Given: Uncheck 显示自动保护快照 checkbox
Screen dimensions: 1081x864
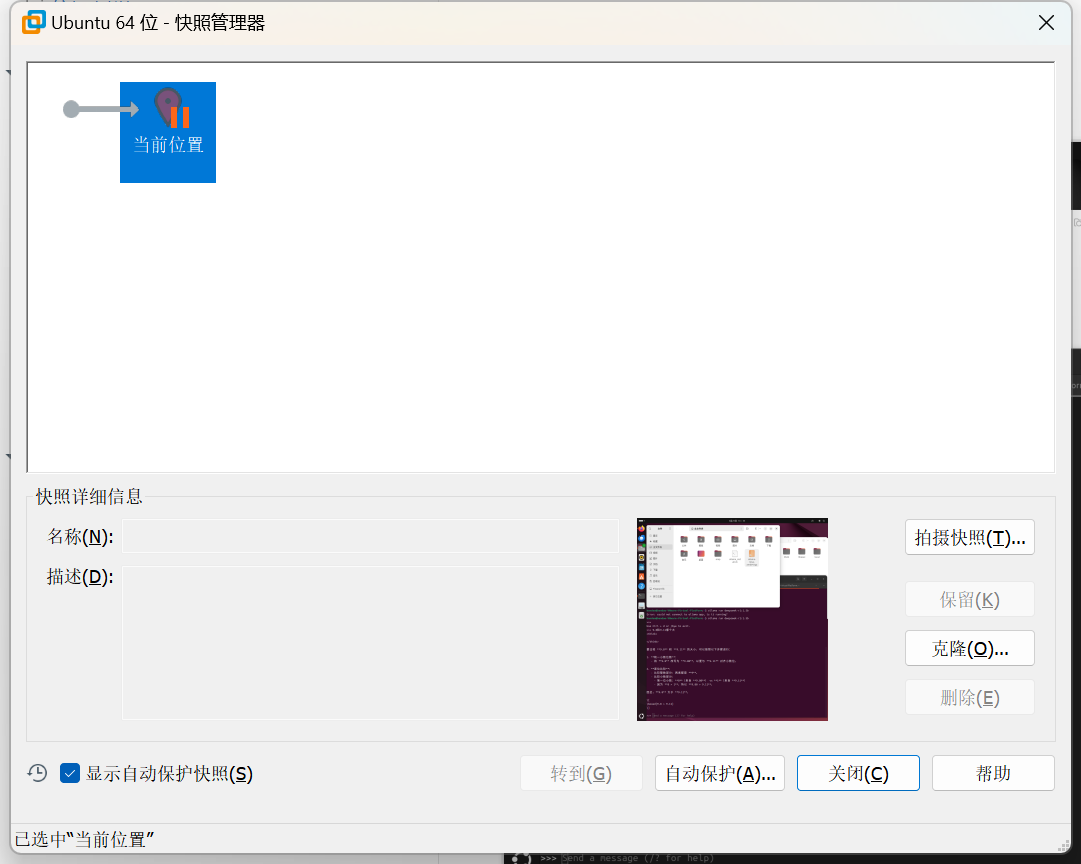Looking at the screenshot, I should [70, 773].
